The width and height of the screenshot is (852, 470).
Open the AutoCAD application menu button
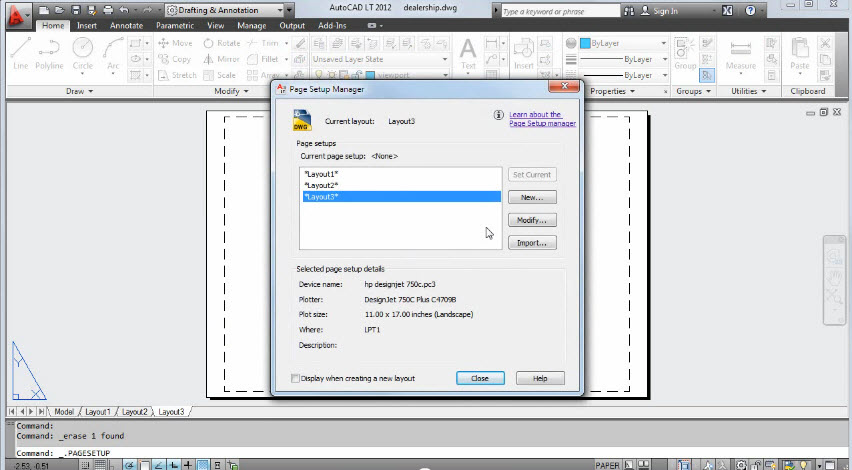point(17,14)
